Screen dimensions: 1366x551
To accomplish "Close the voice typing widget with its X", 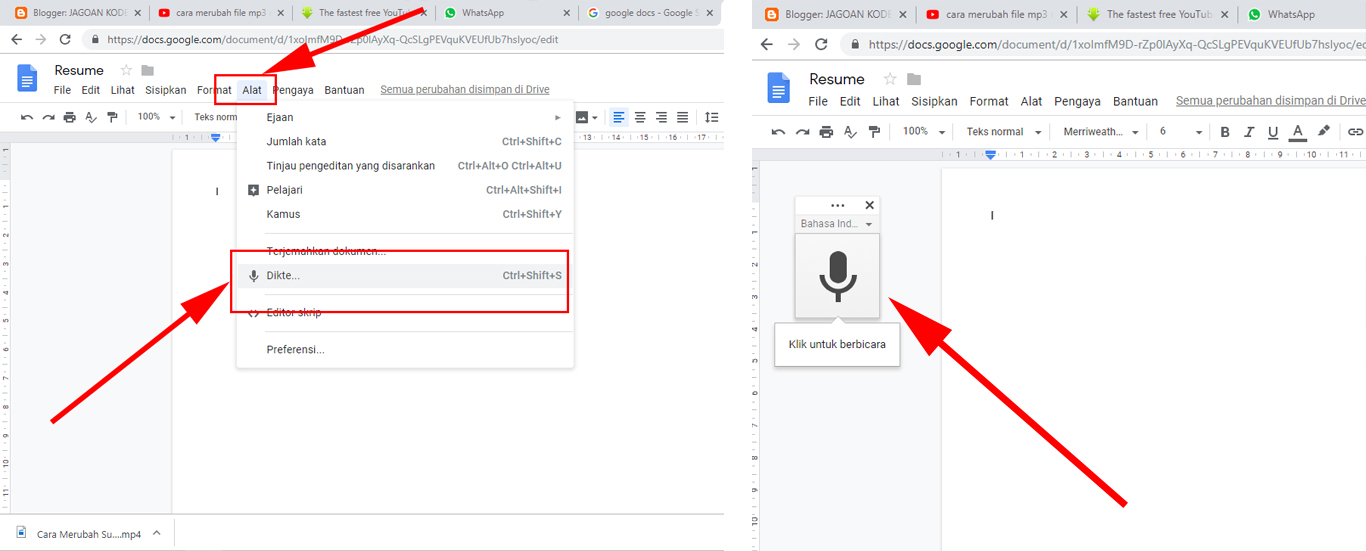I will 869,205.
